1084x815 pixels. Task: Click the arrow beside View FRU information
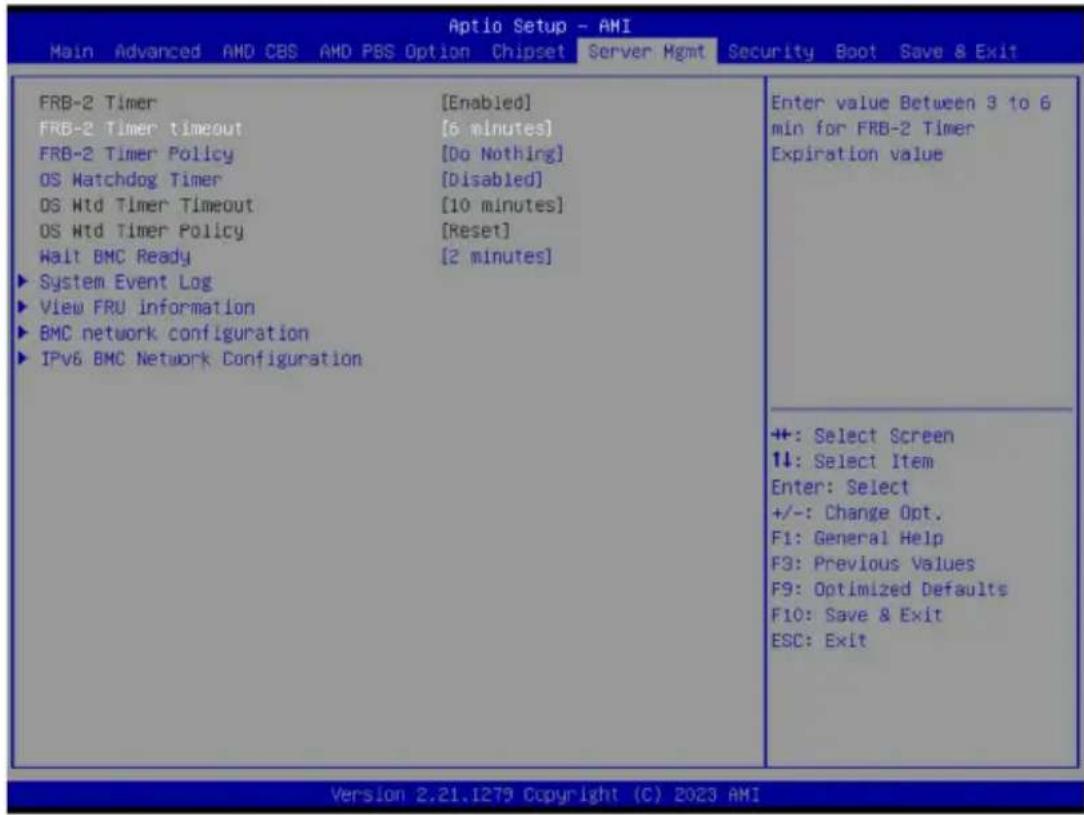tap(24, 307)
